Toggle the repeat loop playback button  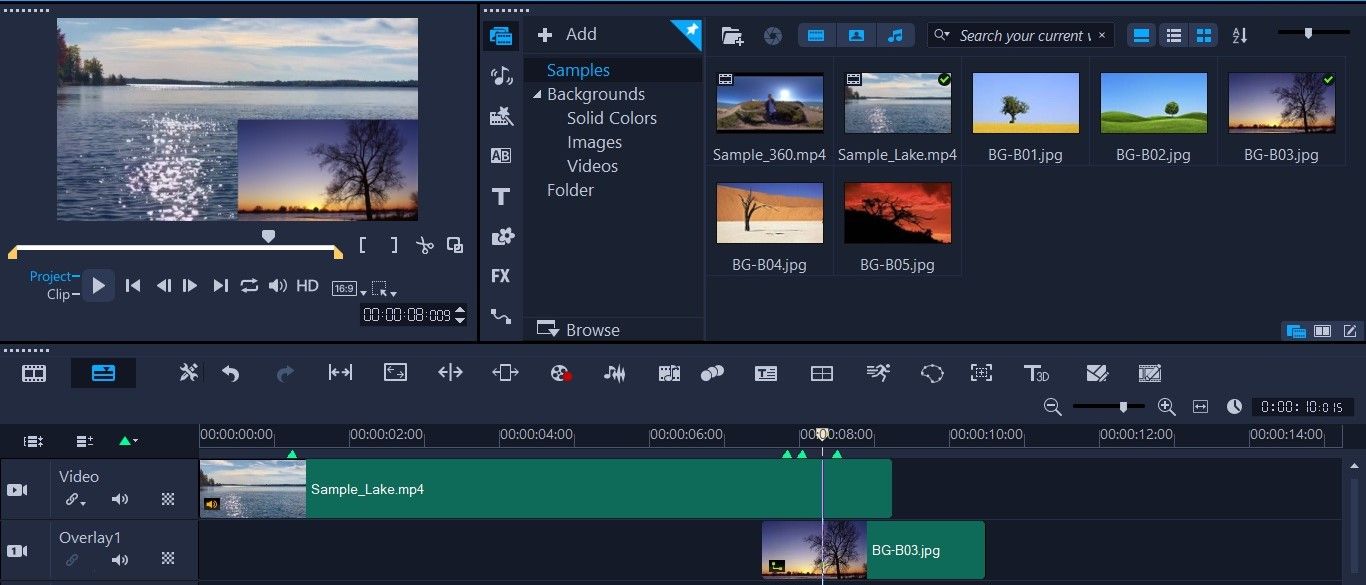pyautogui.click(x=249, y=286)
